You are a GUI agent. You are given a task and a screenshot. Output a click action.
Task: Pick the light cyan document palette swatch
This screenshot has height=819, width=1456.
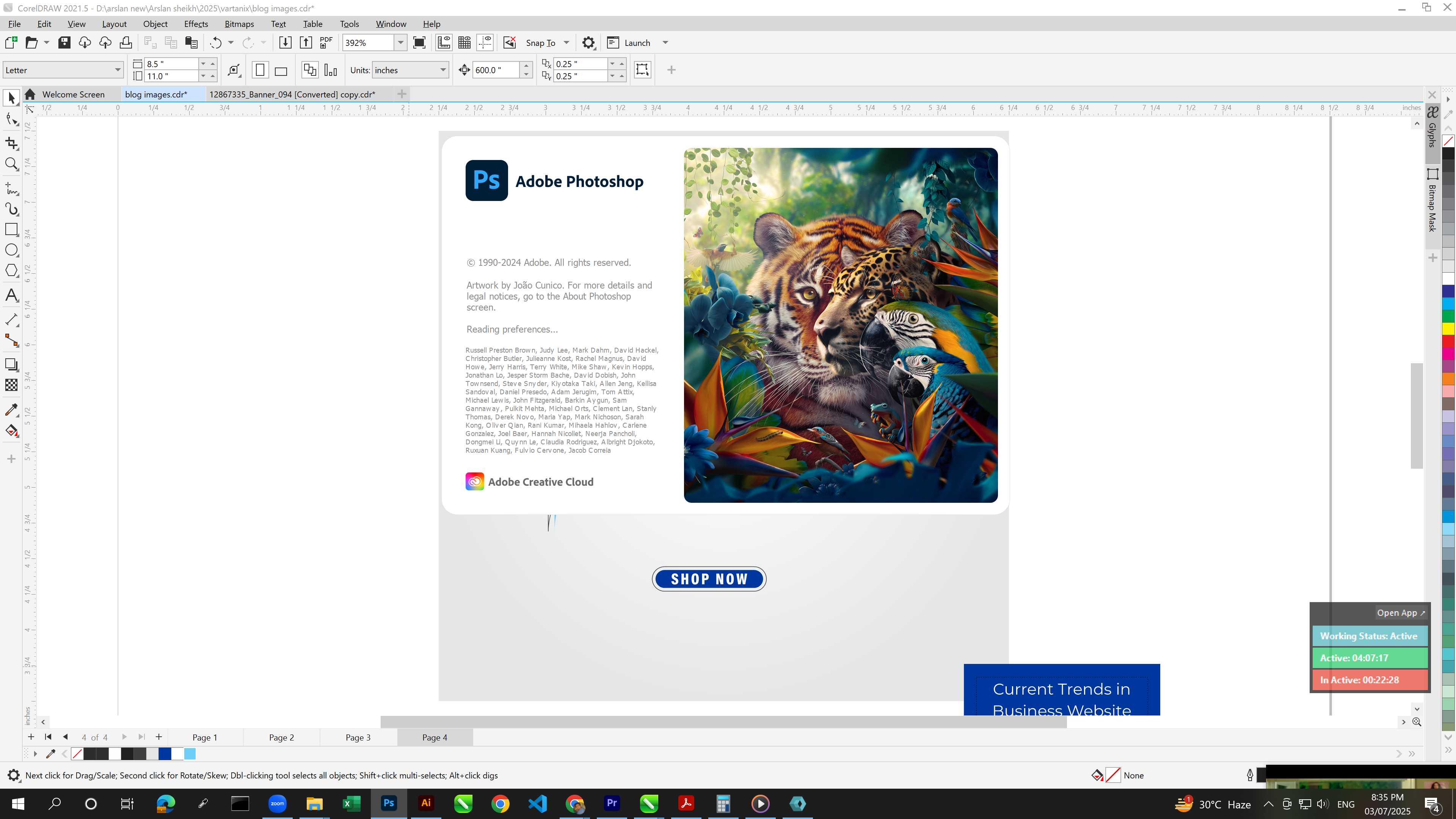point(190,753)
